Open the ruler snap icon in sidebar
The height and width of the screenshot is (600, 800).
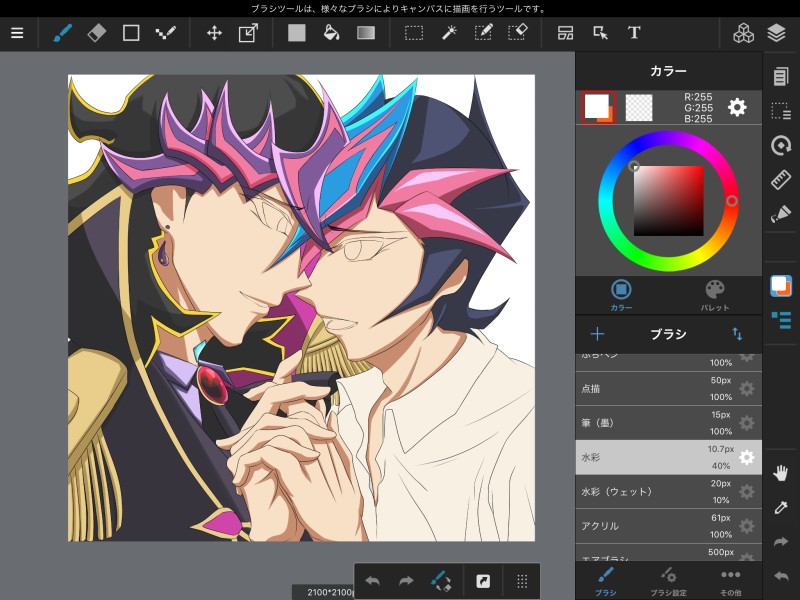[781, 180]
